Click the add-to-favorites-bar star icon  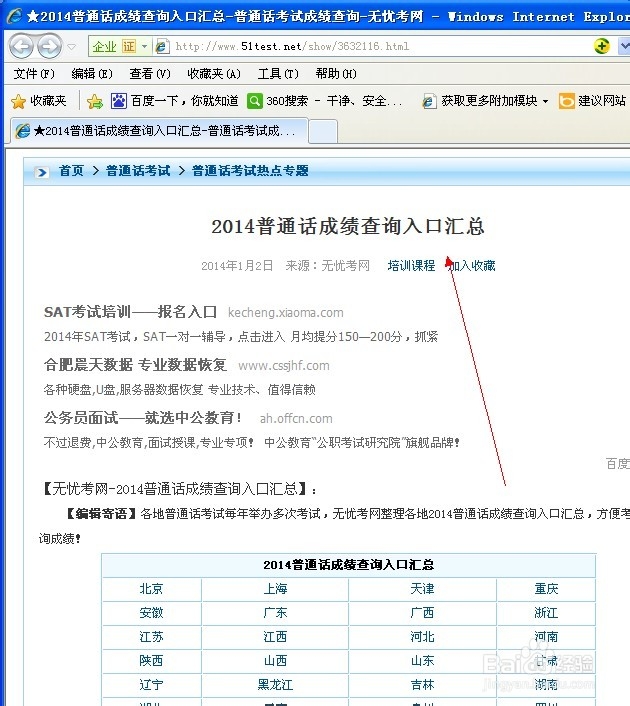tap(95, 101)
